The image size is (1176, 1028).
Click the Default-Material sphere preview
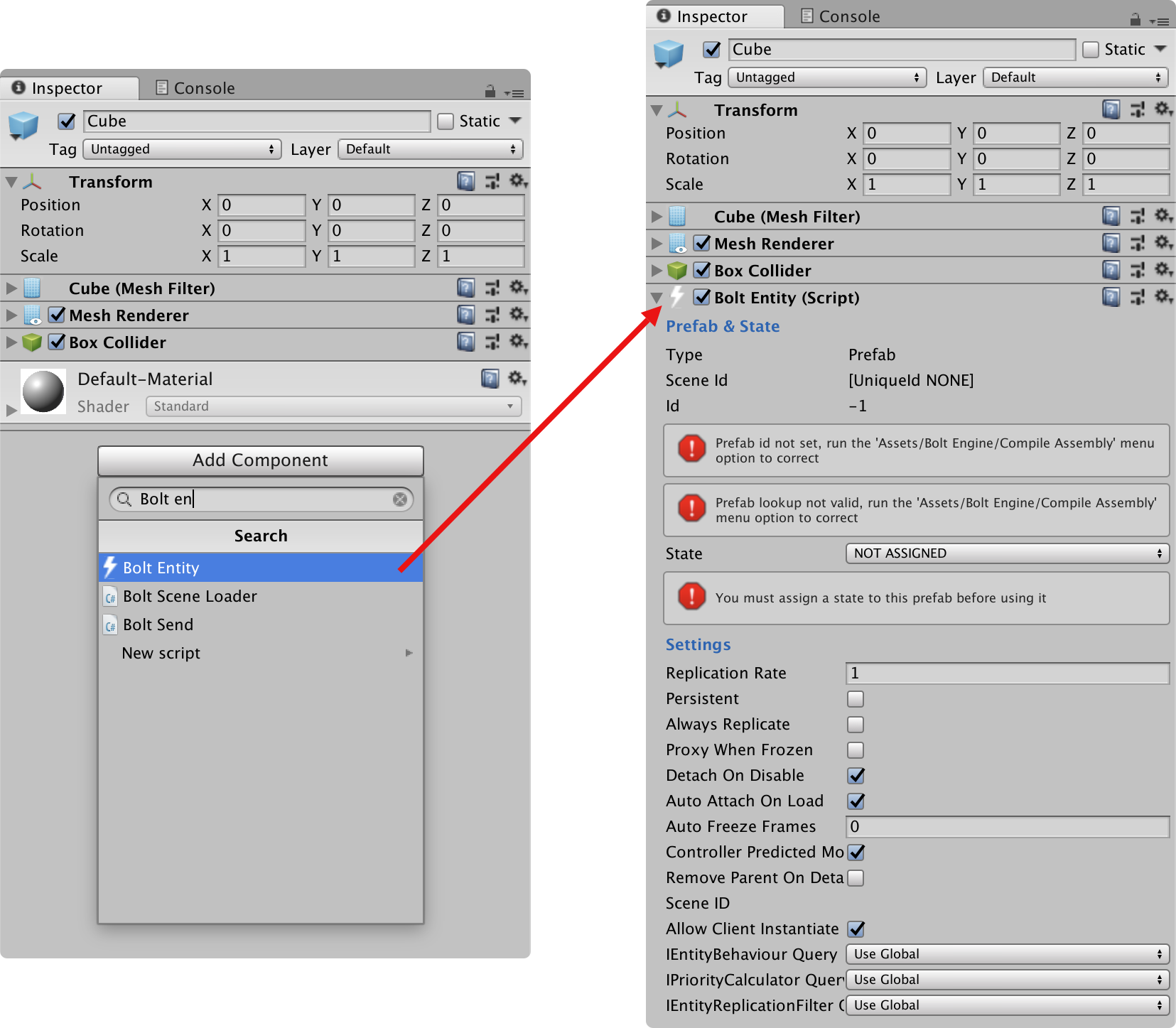43,391
